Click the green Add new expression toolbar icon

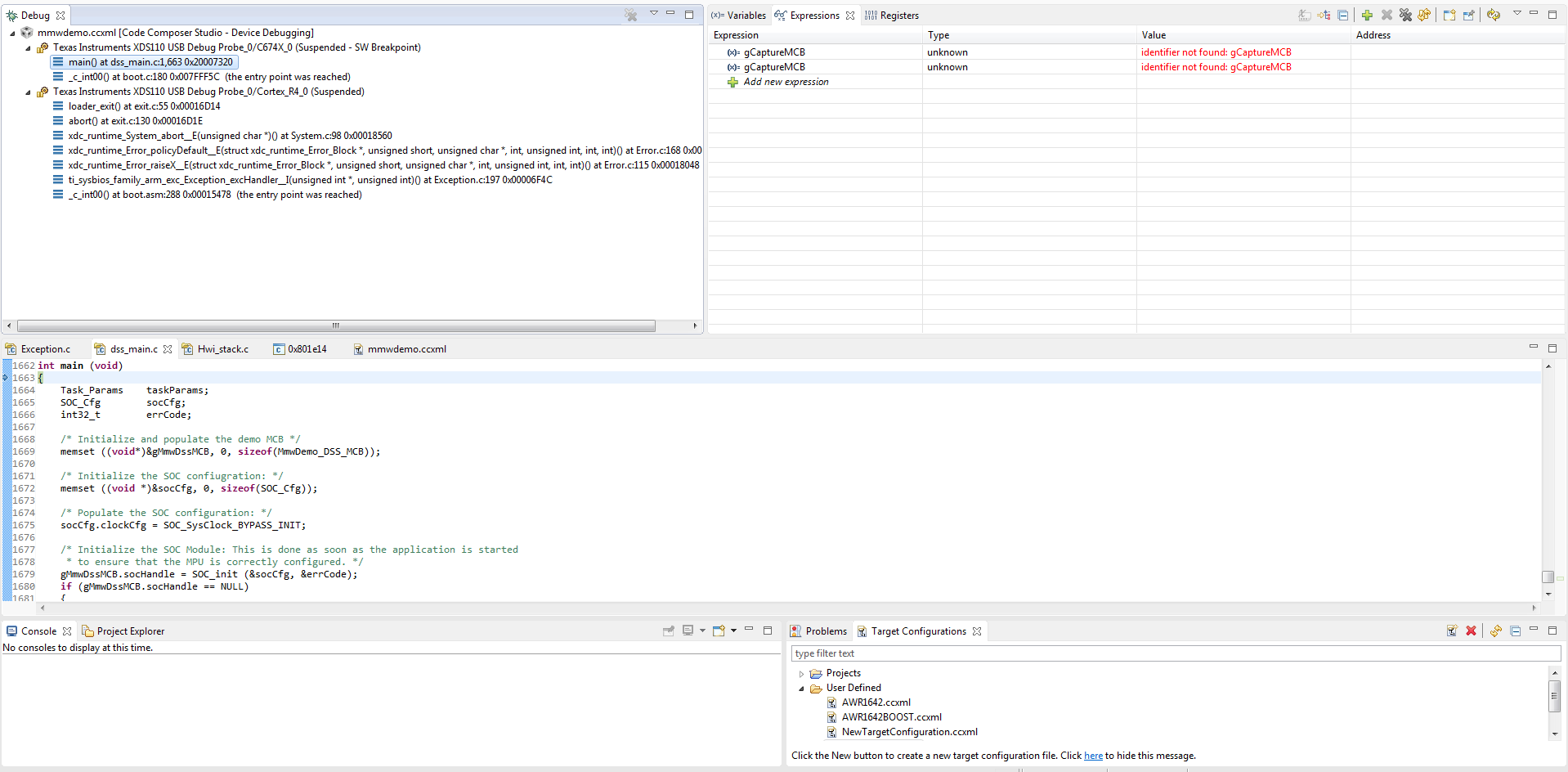coord(1367,15)
